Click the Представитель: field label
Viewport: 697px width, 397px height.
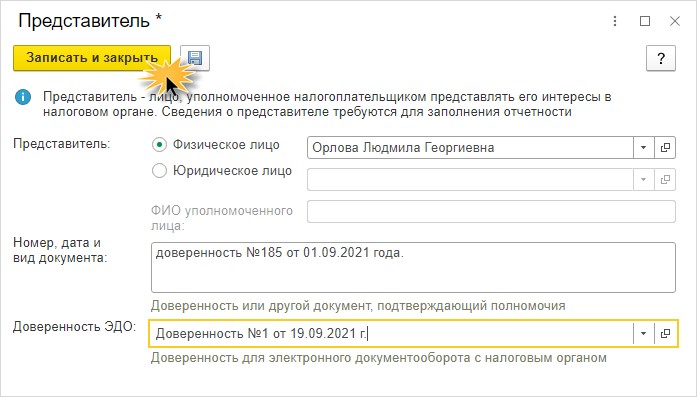point(61,144)
